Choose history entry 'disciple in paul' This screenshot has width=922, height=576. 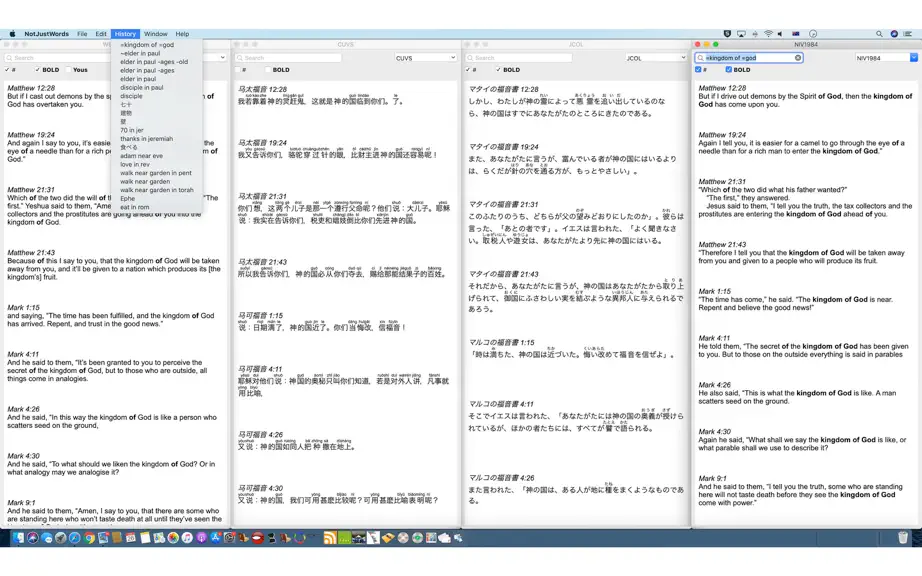[x=156, y=88]
